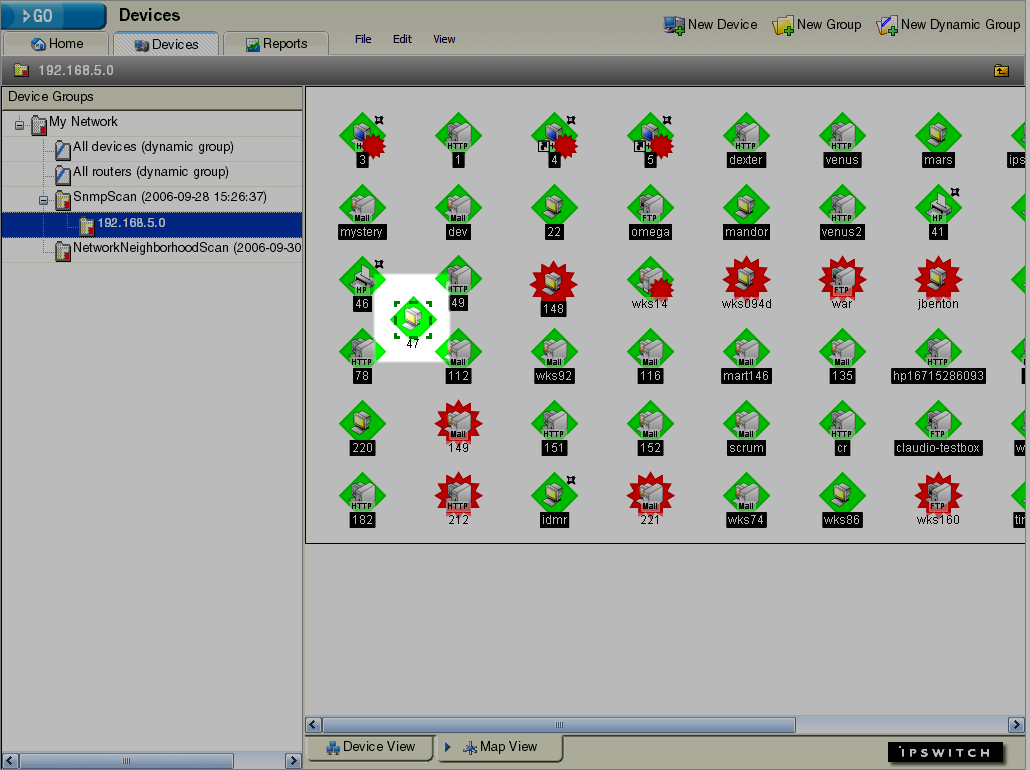Select the dexter device icon
Image resolution: width=1030 pixels, height=770 pixels.
tap(746, 140)
